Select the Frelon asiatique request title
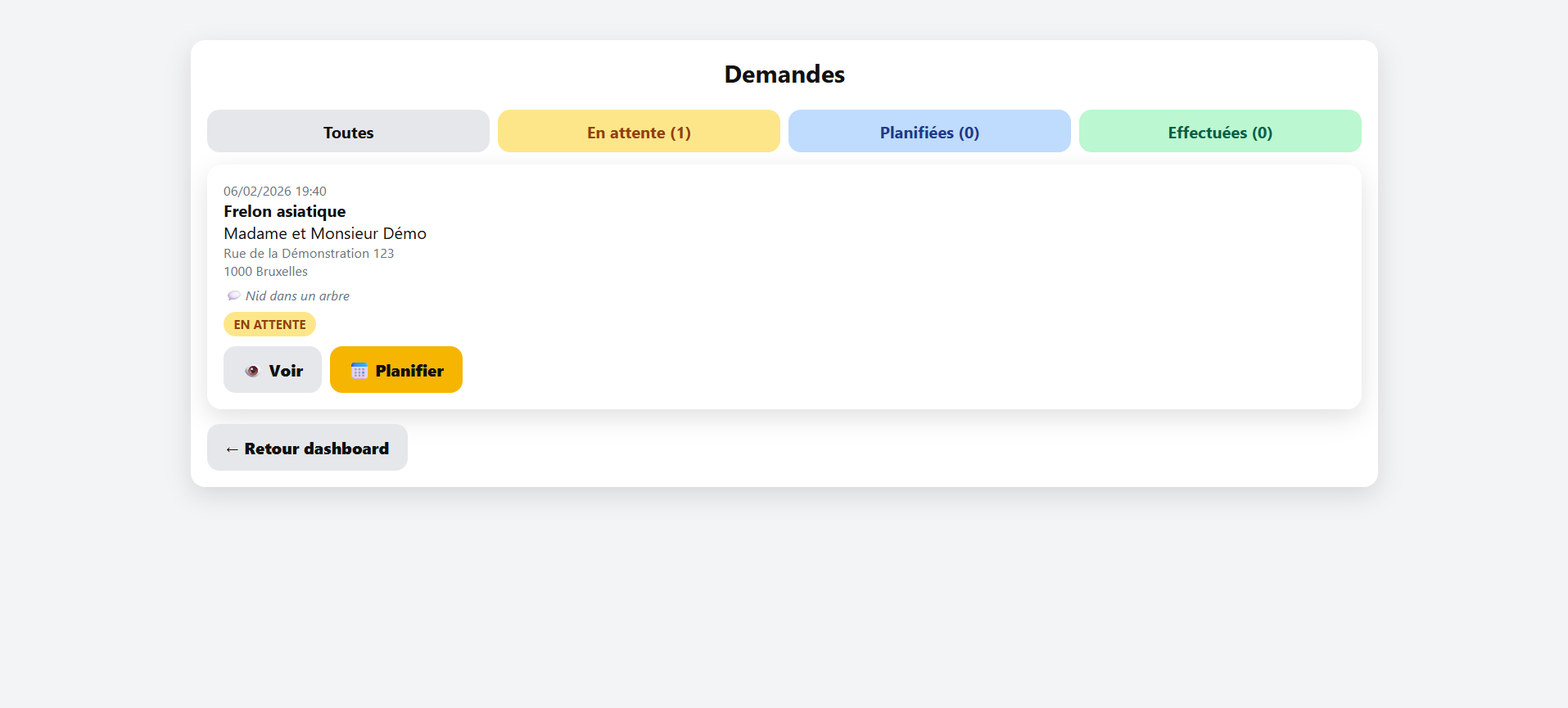The width and height of the screenshot is (1568, 708). pos(284,211)
